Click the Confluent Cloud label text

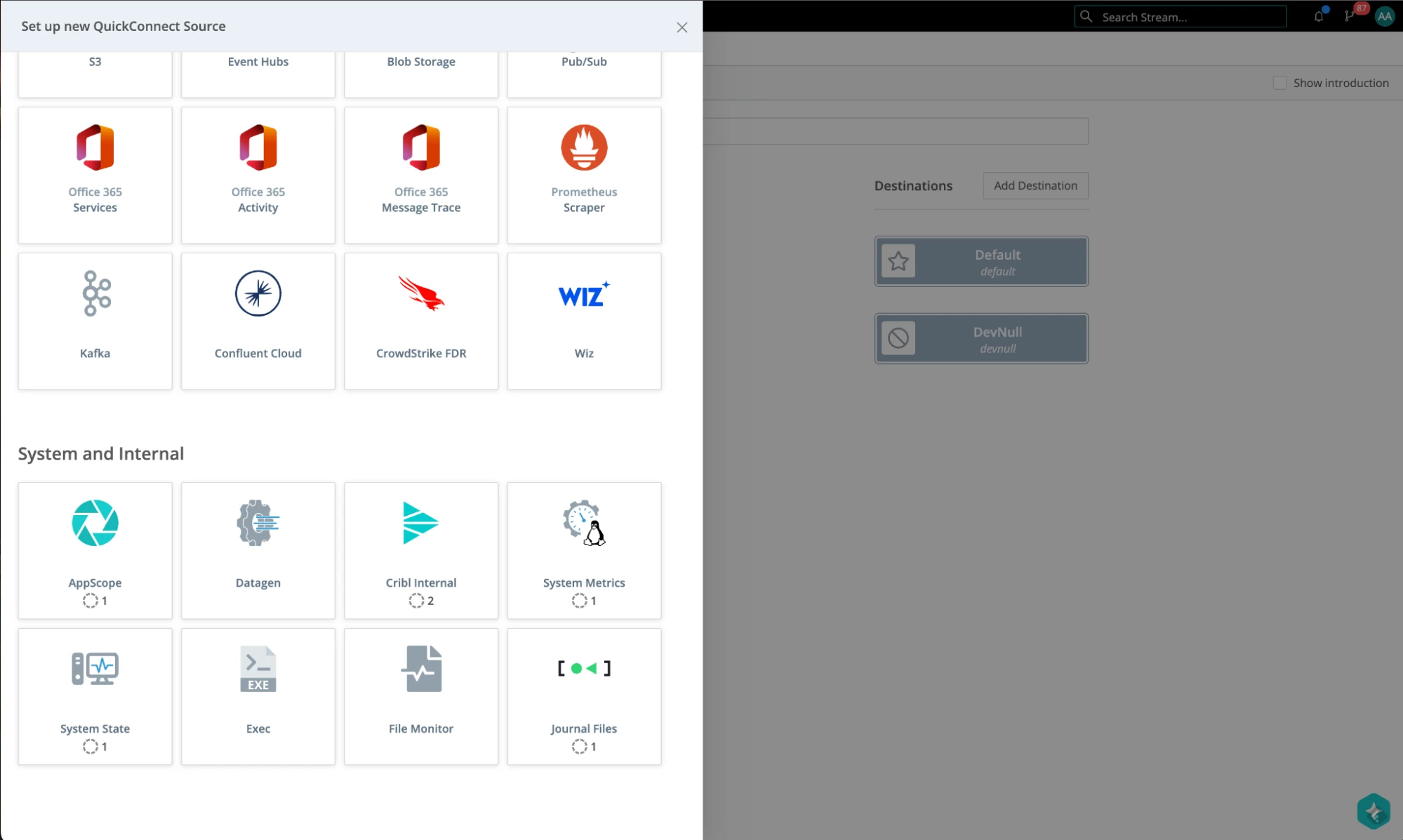[258, 353]
